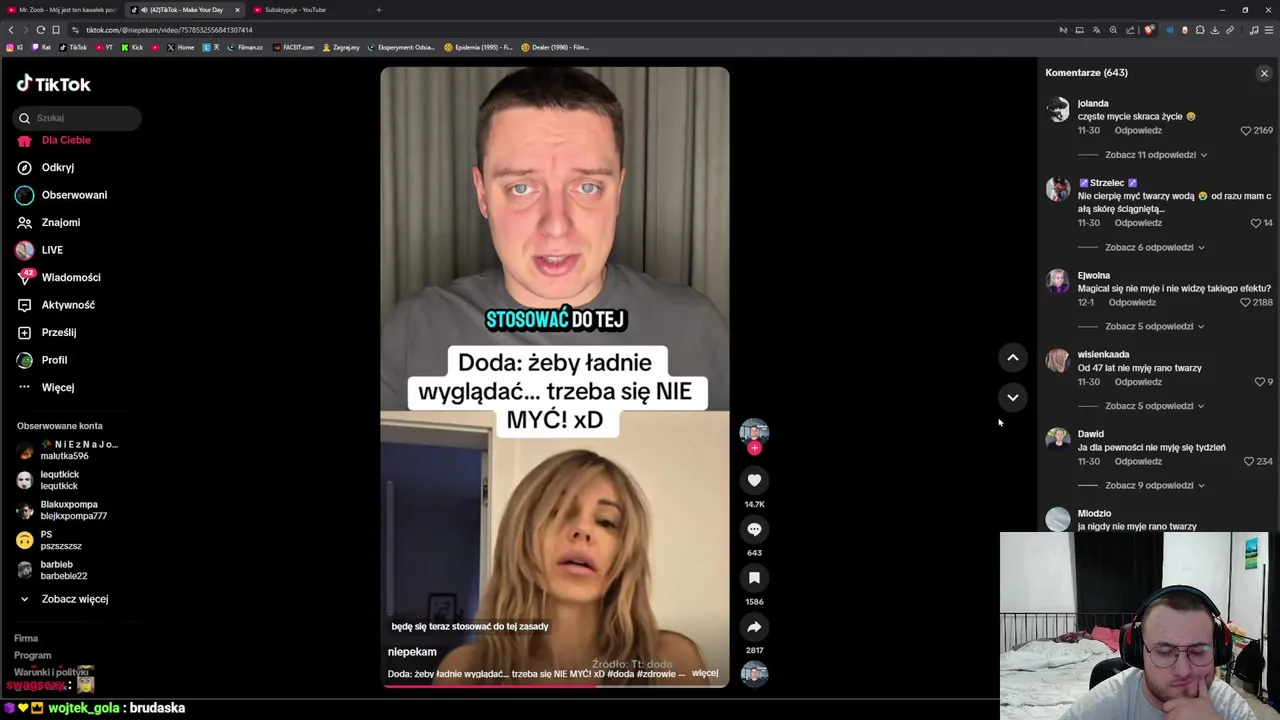Share the video with arrow icon
This screenshot has height=720, width=1280.
coord(754,627)
